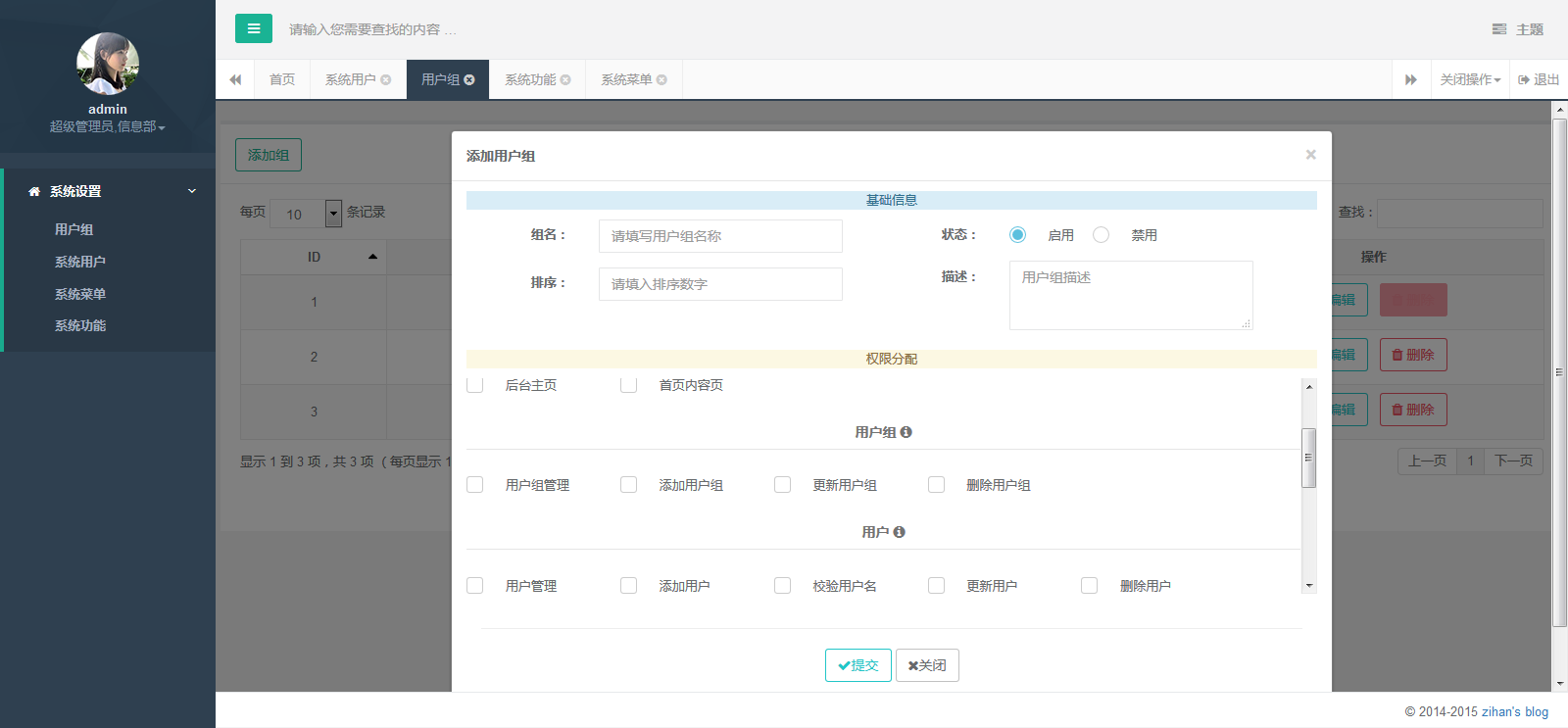Check the 删除用户组 checkbox

[937, 485]
